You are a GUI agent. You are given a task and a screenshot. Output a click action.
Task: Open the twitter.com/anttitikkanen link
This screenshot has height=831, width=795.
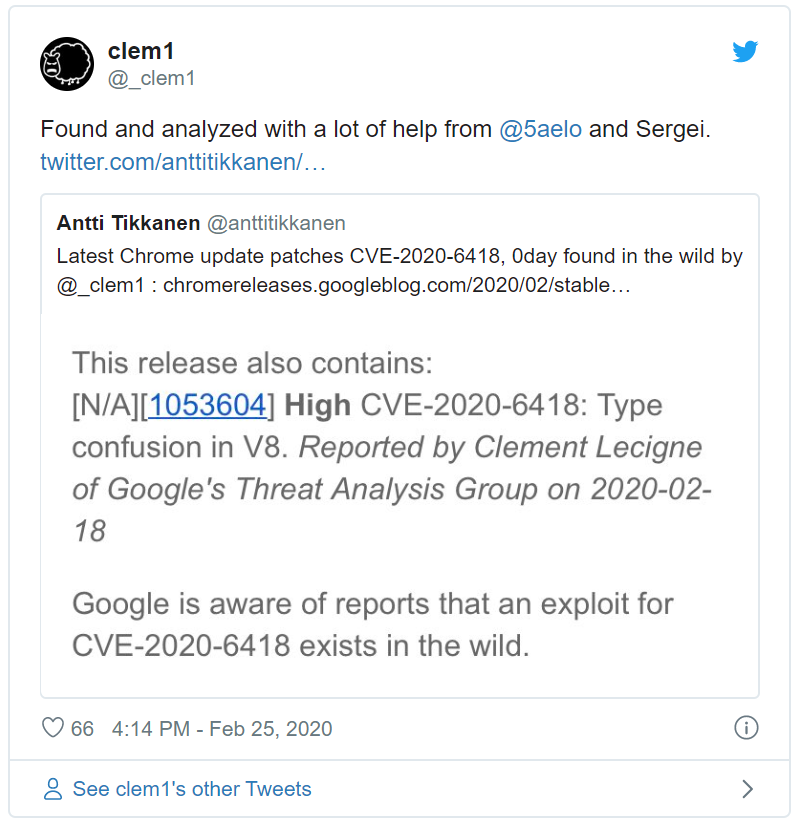tap(183, 162)
